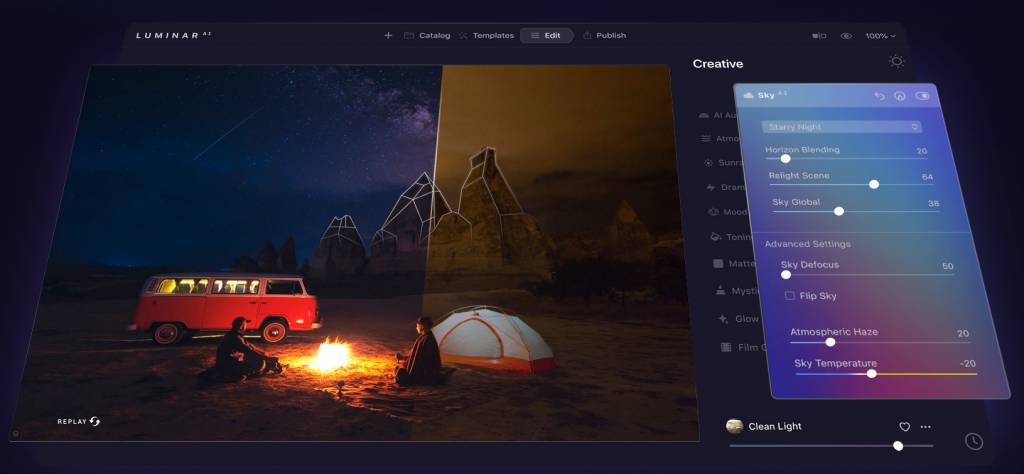Viewport: 1024px width, 474px height.
Task: Click the Publish button
Action: click(x=604, y=36)
